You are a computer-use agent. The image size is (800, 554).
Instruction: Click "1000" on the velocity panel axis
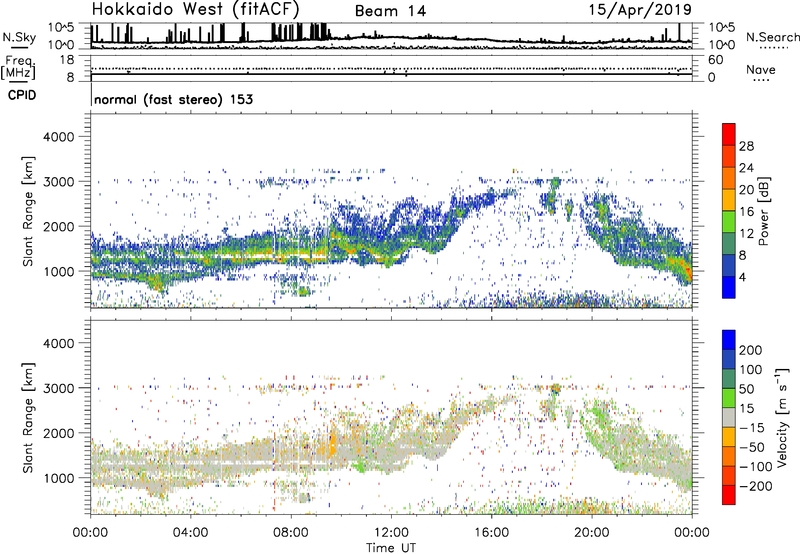pyautogui.click(x=59, y=477)
